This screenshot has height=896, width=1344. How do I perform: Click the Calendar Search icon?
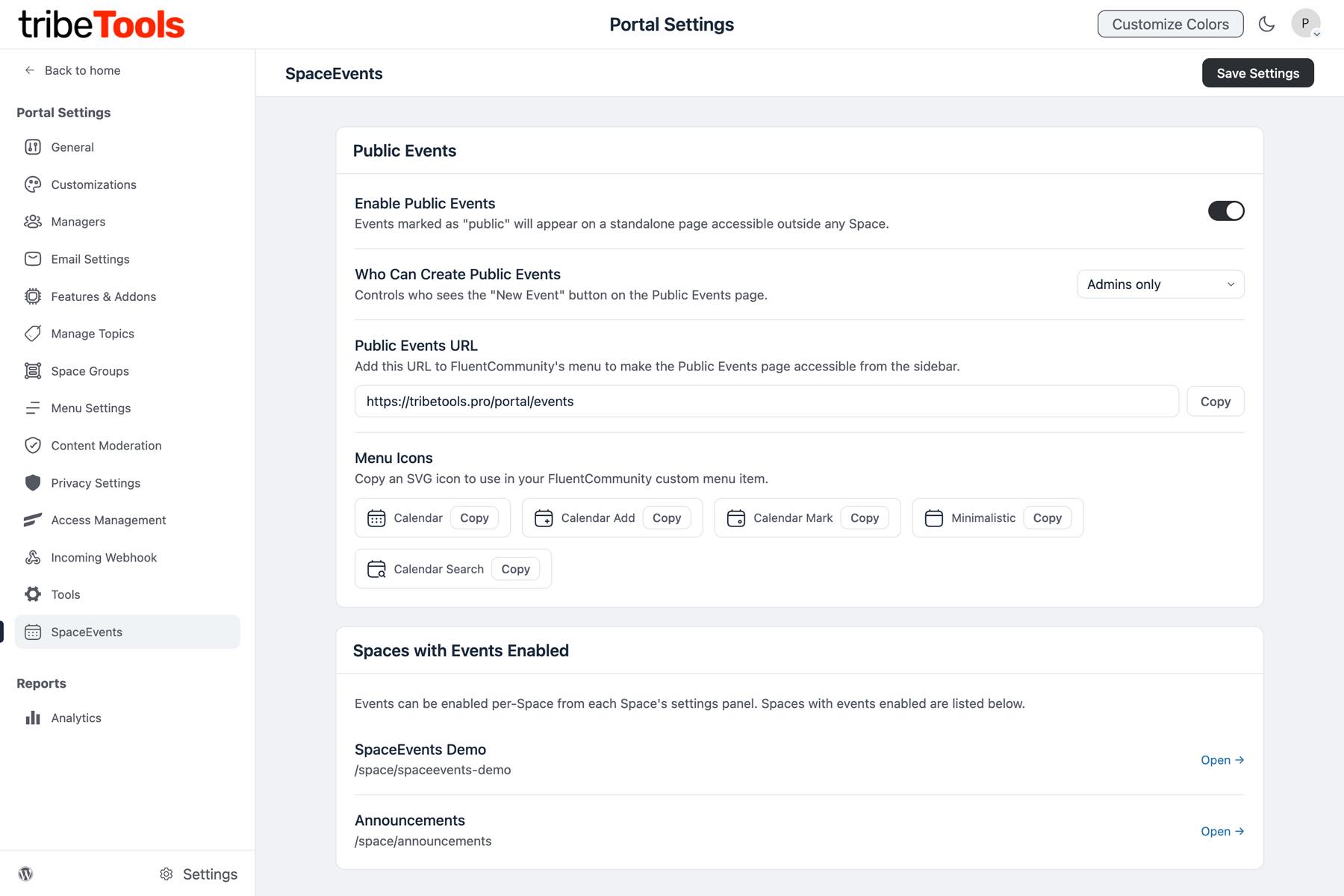pyautogui.click(x=376, y=569)
